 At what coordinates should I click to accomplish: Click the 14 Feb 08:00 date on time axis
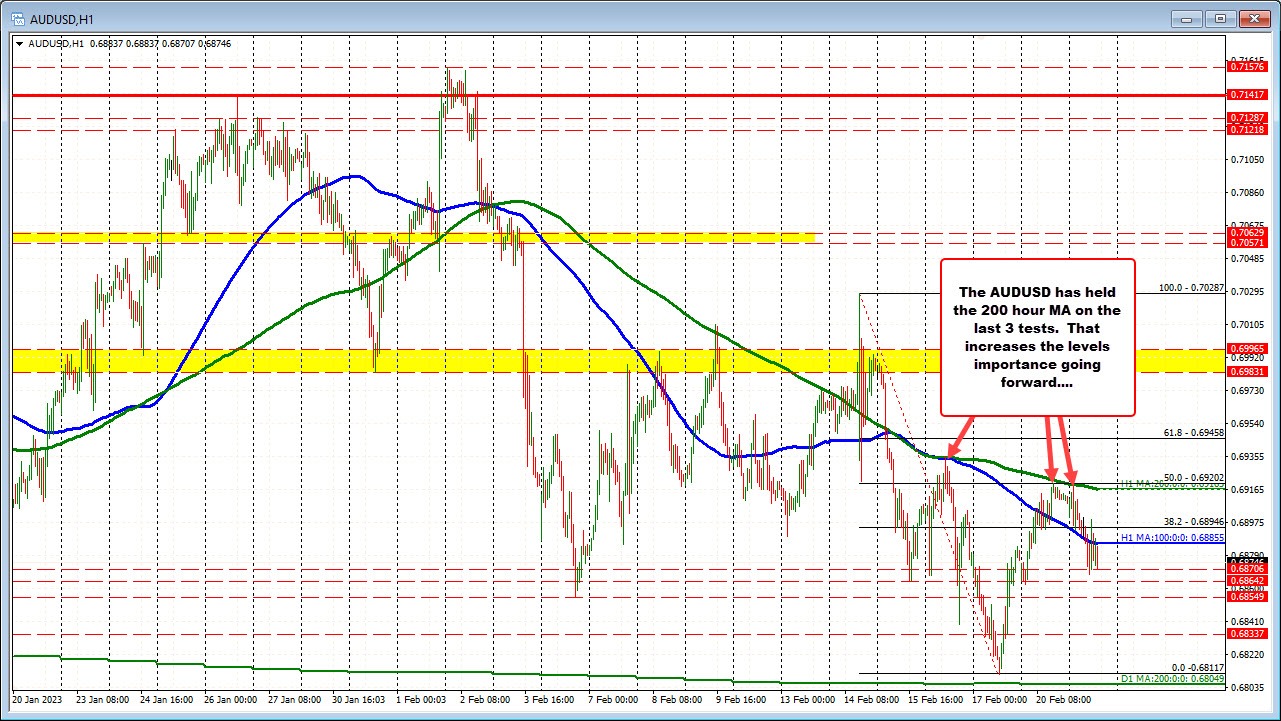coord(874,701)
